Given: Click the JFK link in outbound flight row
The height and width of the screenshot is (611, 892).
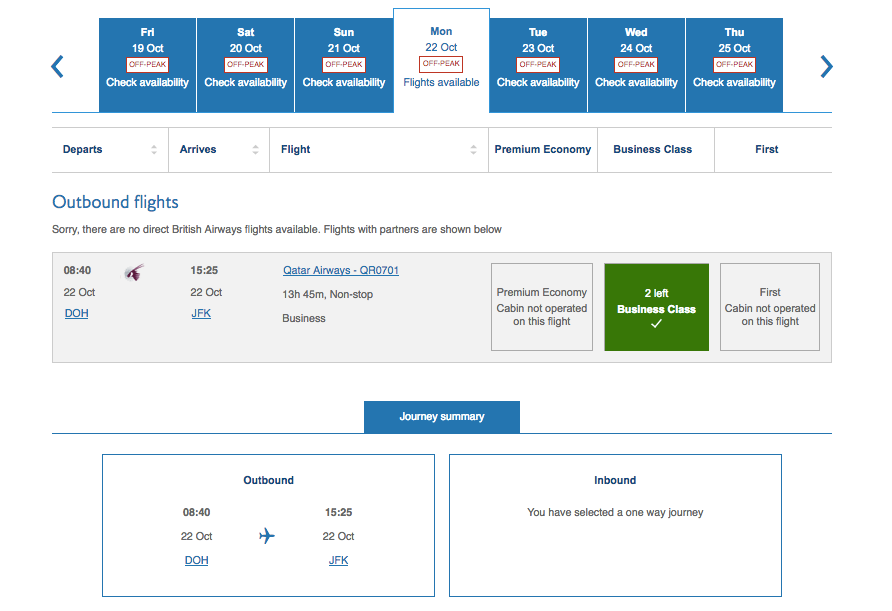Looking at the screenshot, I should coord(201,314).
